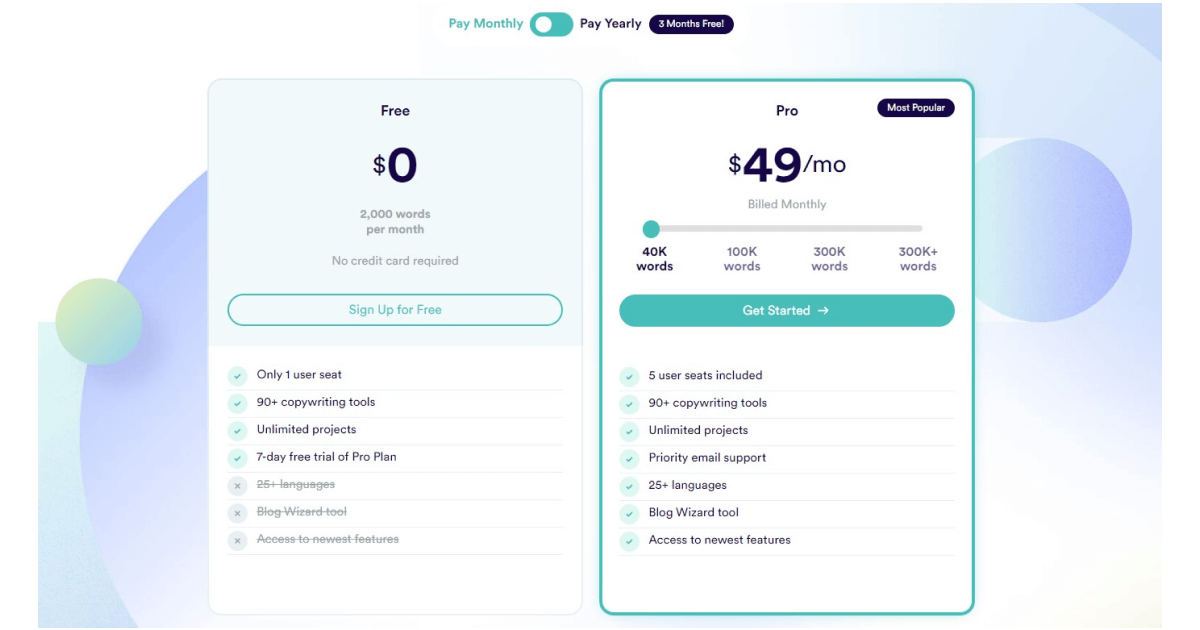The image size is (1200, 630).
Task: Click the teal slider handle for word count
Action: [x=651, y=229]
